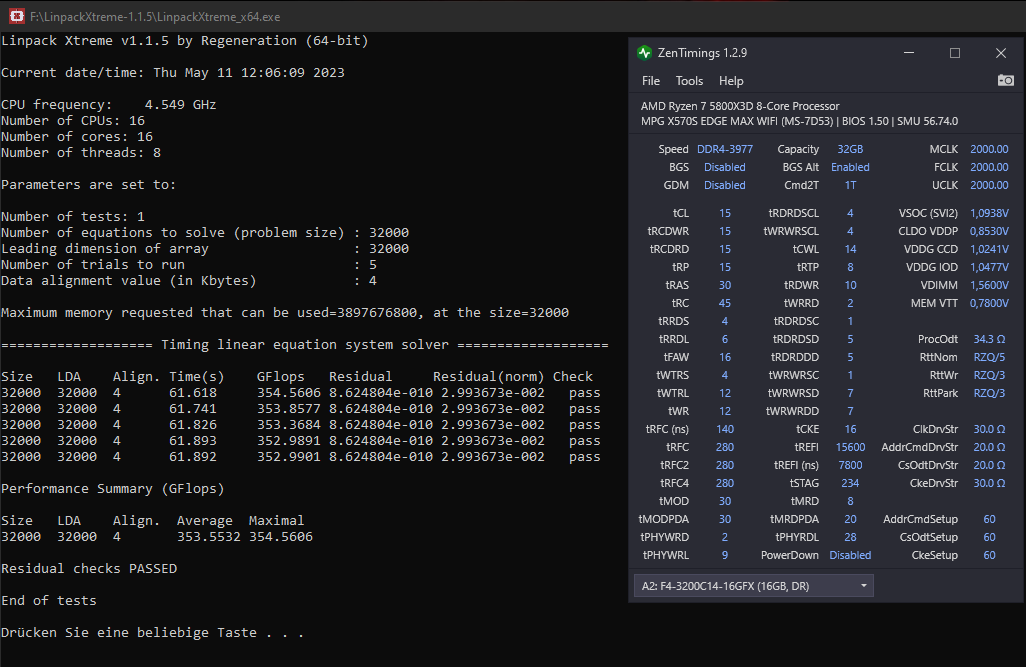Click the ZenTimings green heartbeat app icon

[x=645, y=53]
